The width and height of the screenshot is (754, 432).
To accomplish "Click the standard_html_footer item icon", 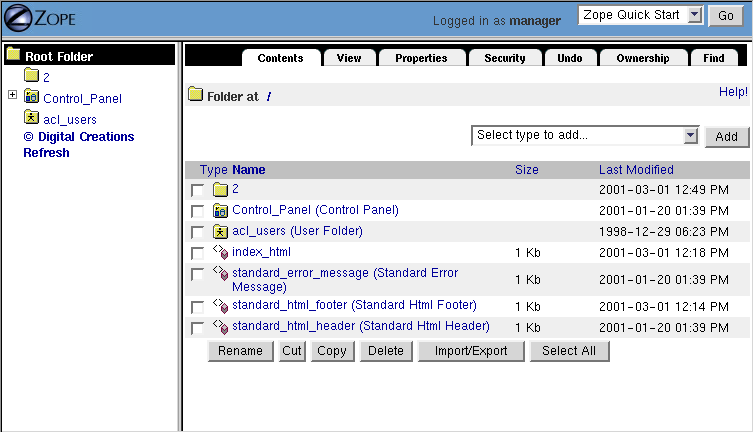I will tap(221, 306).
